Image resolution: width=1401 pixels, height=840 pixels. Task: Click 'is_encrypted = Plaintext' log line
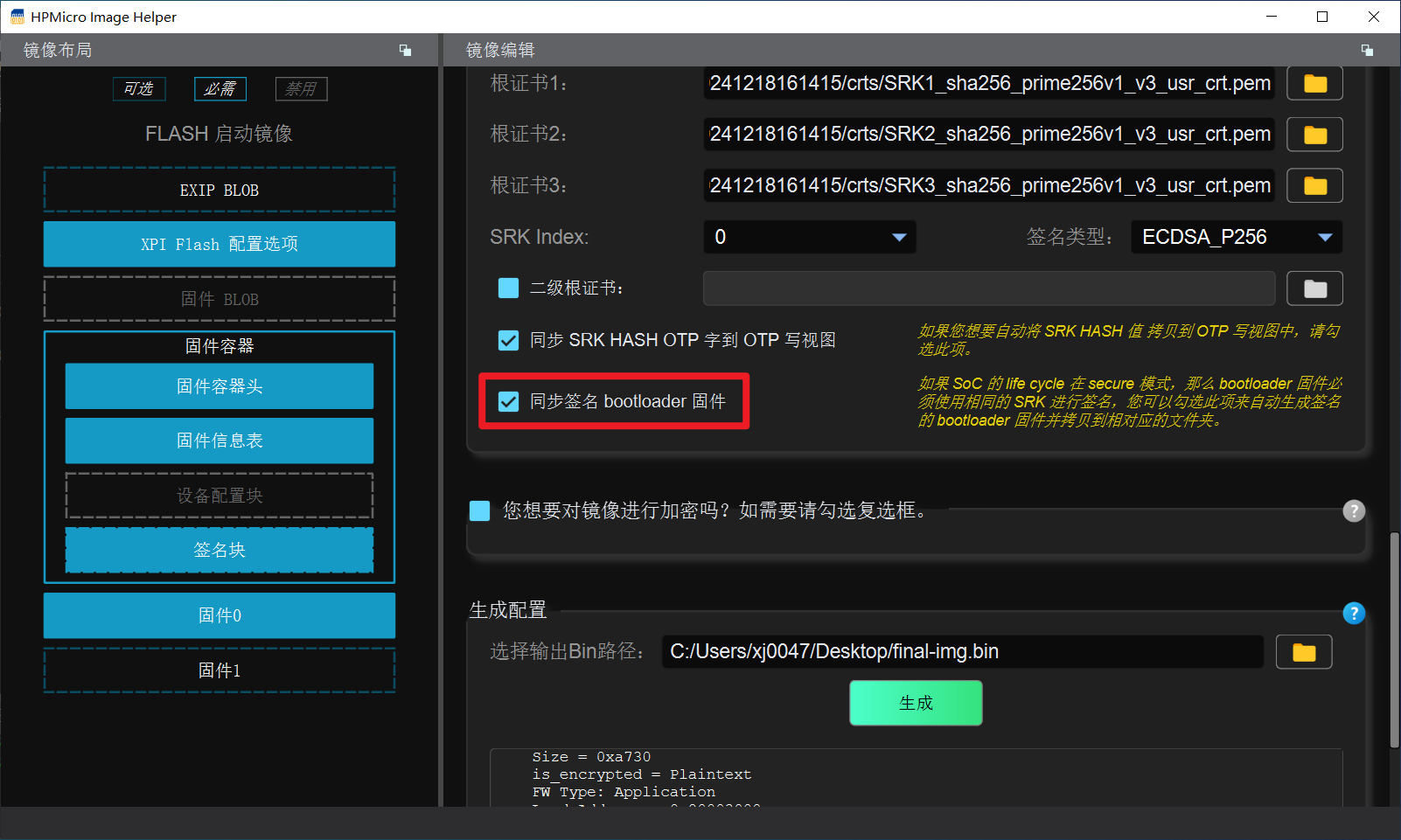click(641, 774)
